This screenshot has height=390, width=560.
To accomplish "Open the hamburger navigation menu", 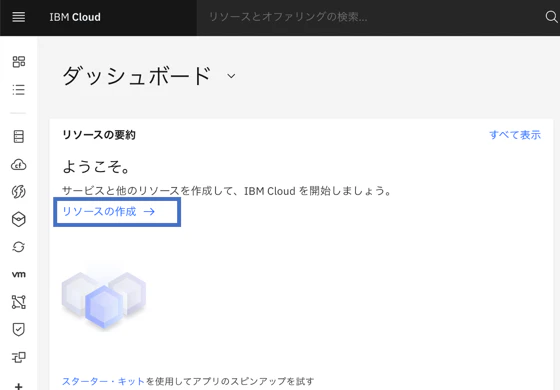I will tap(19, 17).
